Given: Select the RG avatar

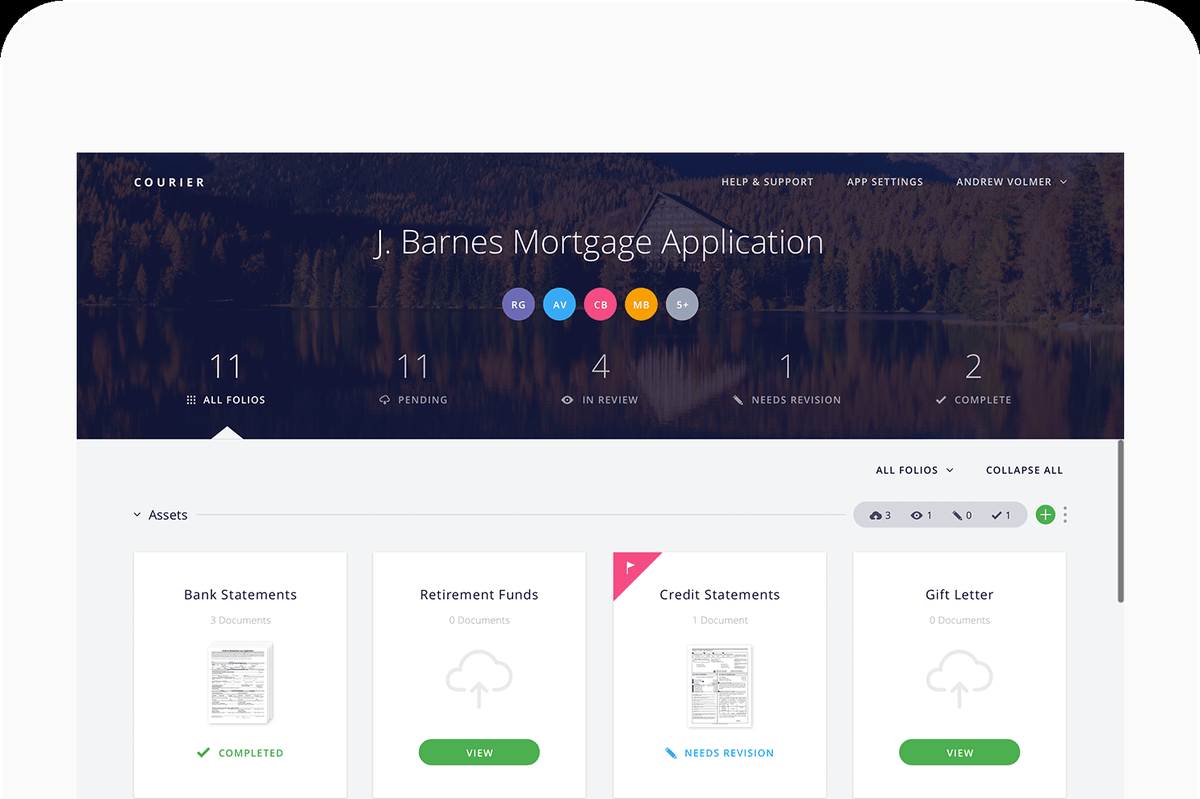Looking at the screenshot, I should [x=518, y=305].
